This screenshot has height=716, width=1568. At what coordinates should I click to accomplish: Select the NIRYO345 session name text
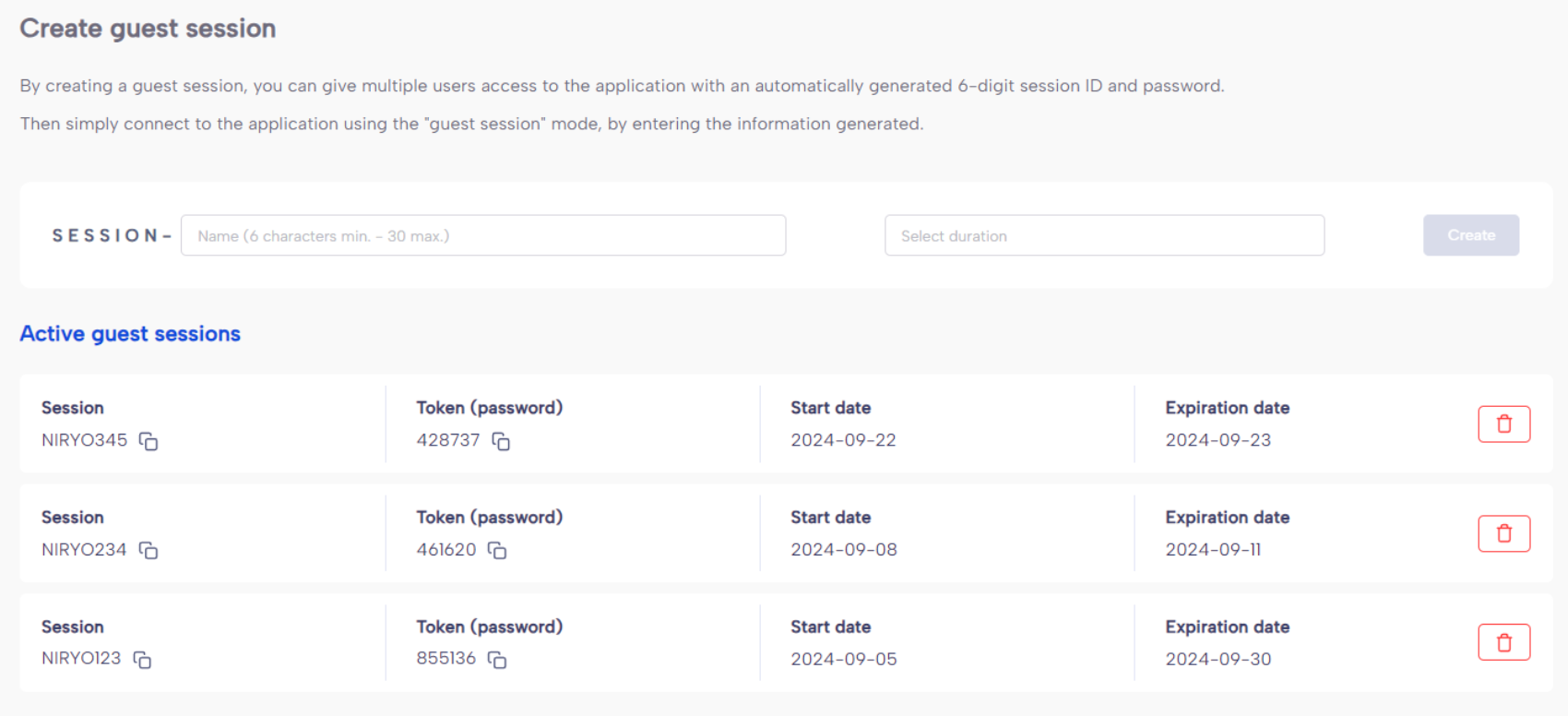[84, 440]
